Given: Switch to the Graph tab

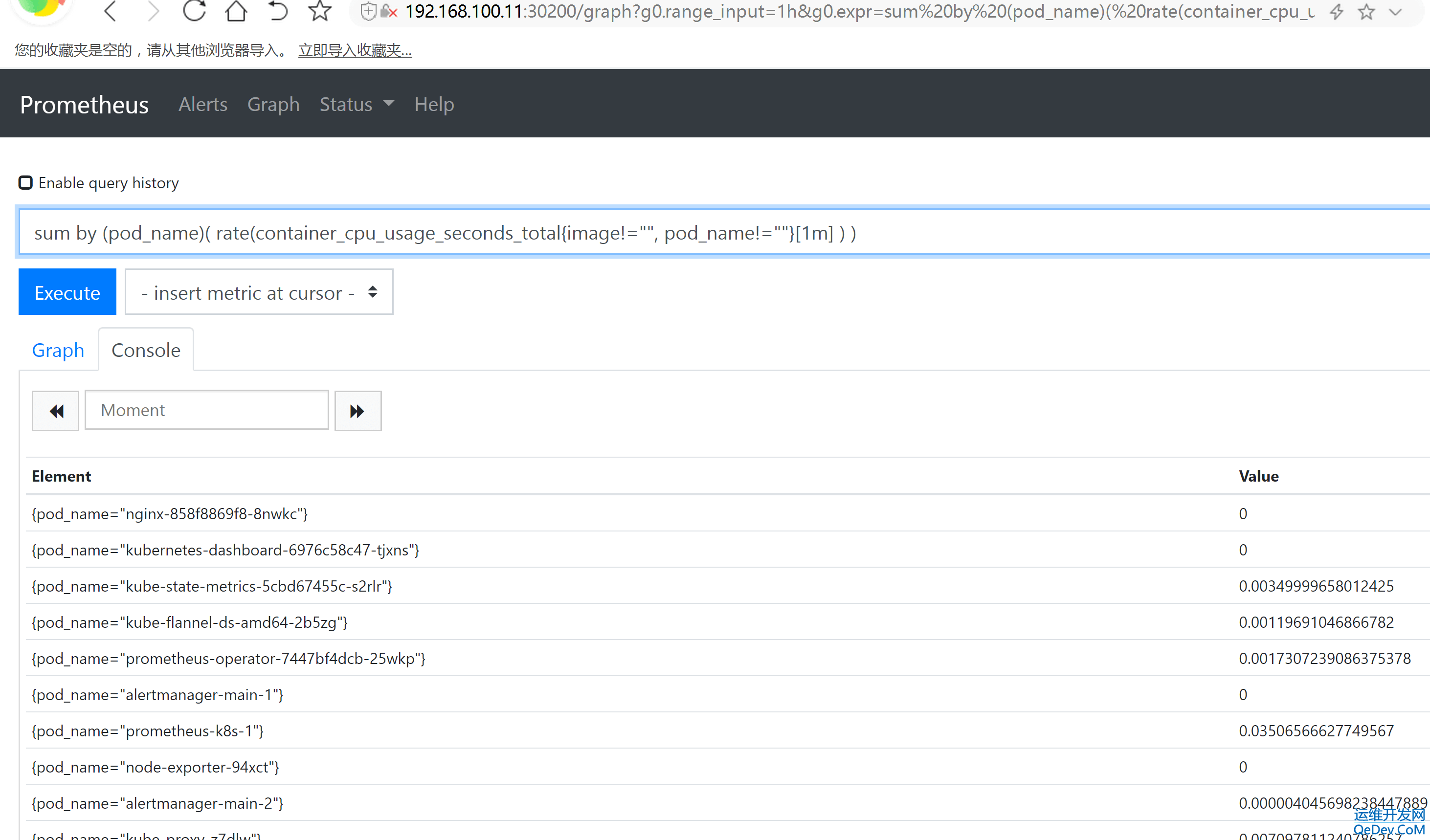Looking at the screenshot, I should tap(58, 350).
